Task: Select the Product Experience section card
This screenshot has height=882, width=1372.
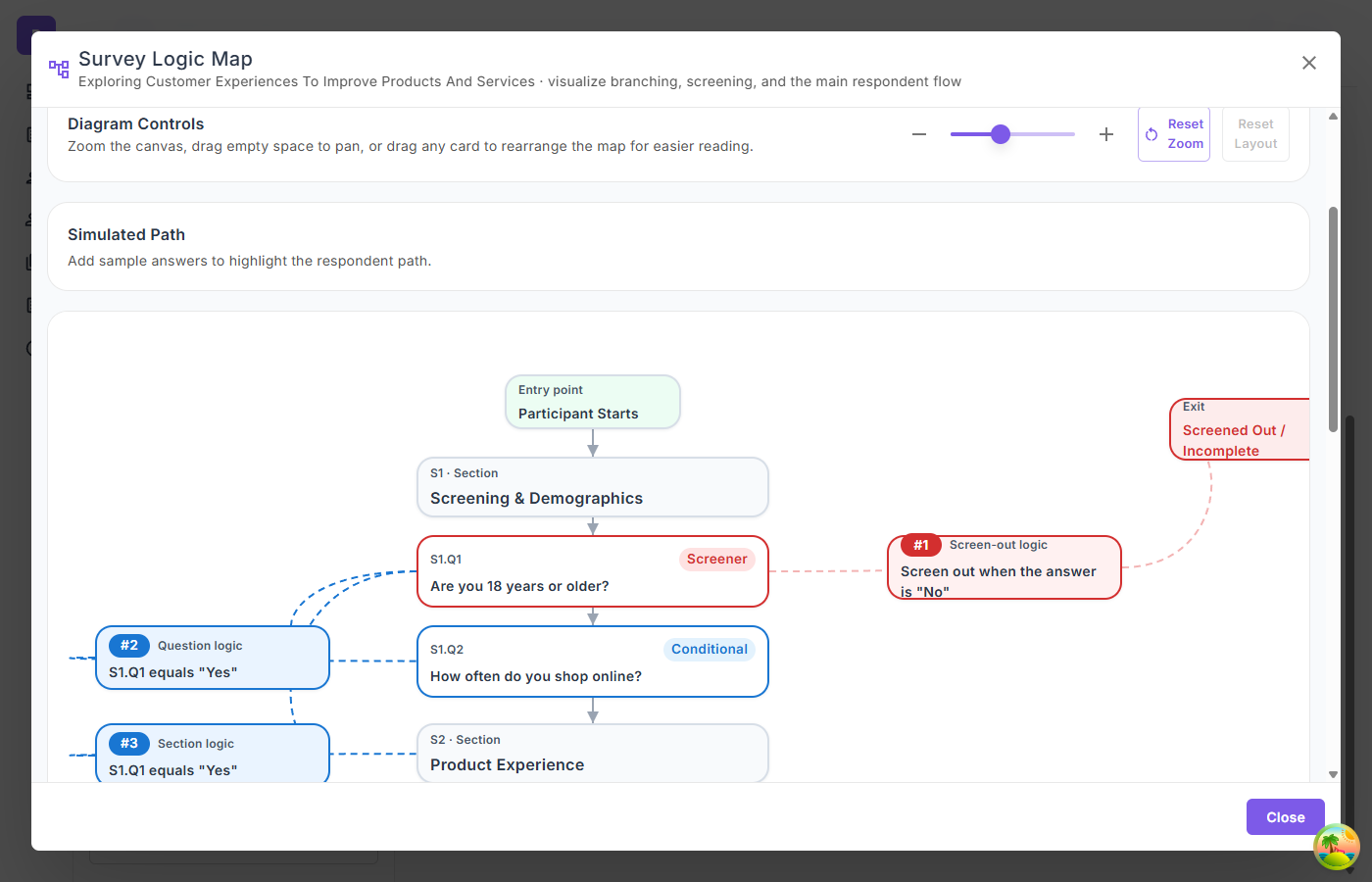Action: click(592, 754)
